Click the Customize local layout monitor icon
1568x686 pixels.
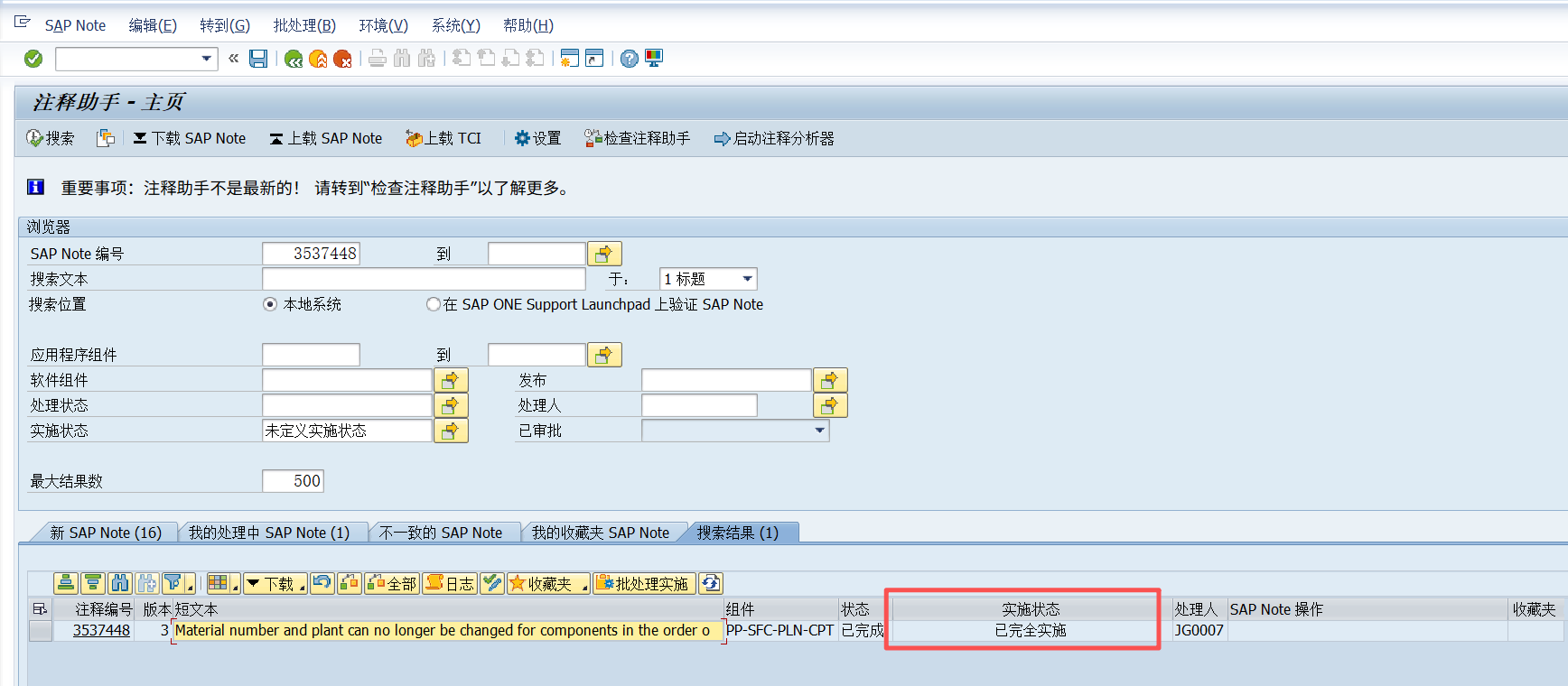654,59
